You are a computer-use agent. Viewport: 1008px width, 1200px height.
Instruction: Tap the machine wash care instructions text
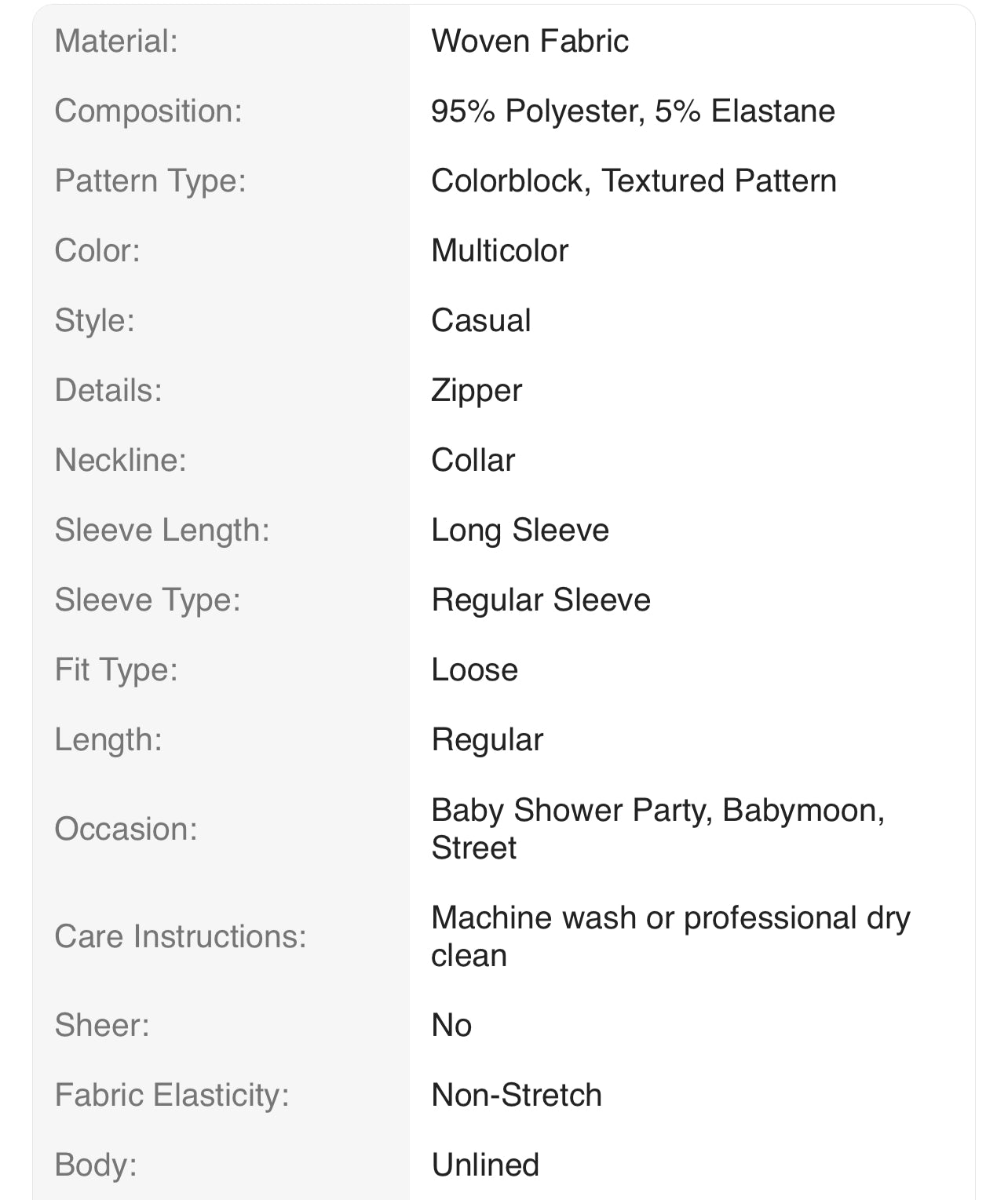click(x=670, y=936)
